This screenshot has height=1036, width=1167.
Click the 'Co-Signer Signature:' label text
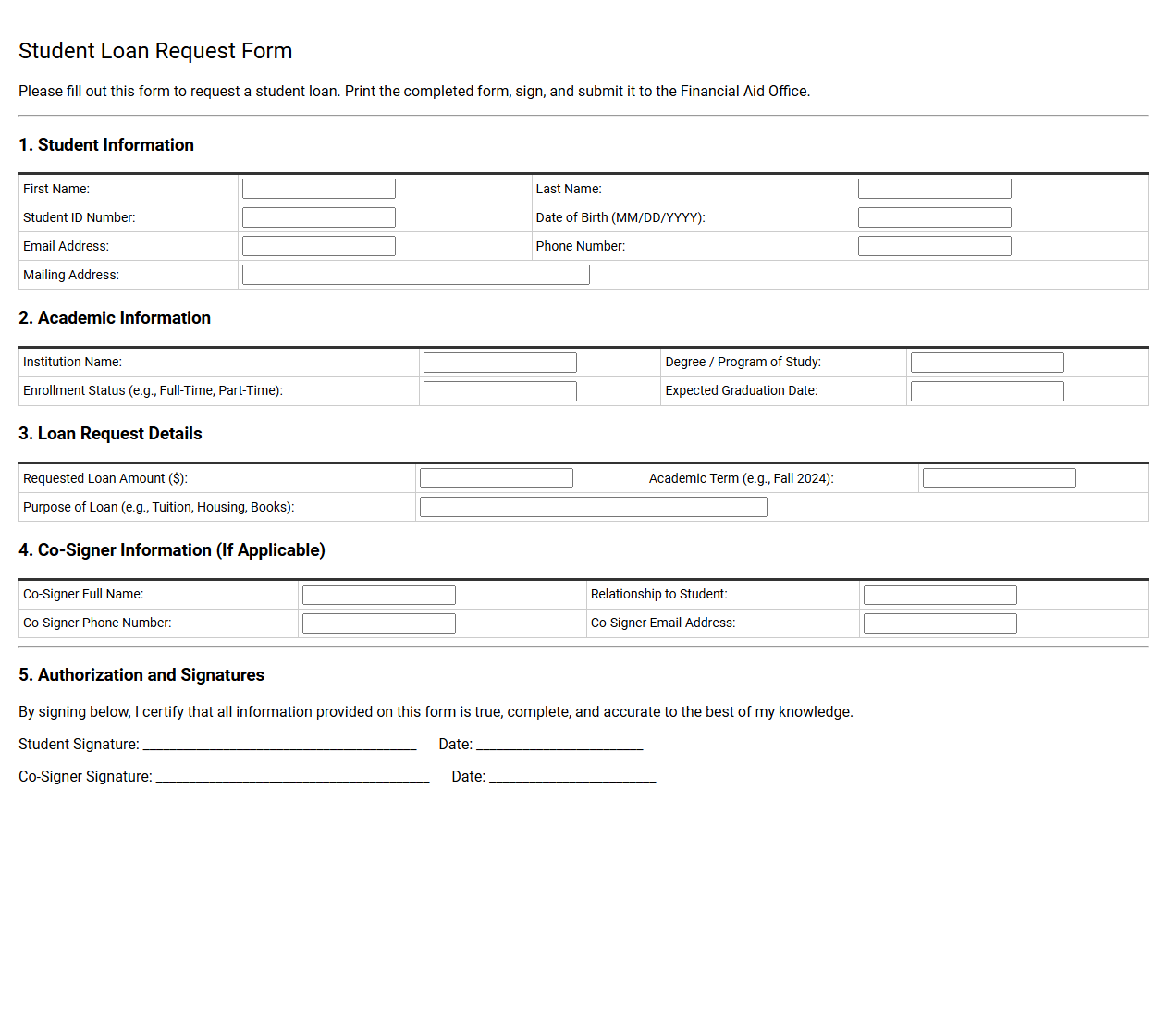(x=85, y=777)
